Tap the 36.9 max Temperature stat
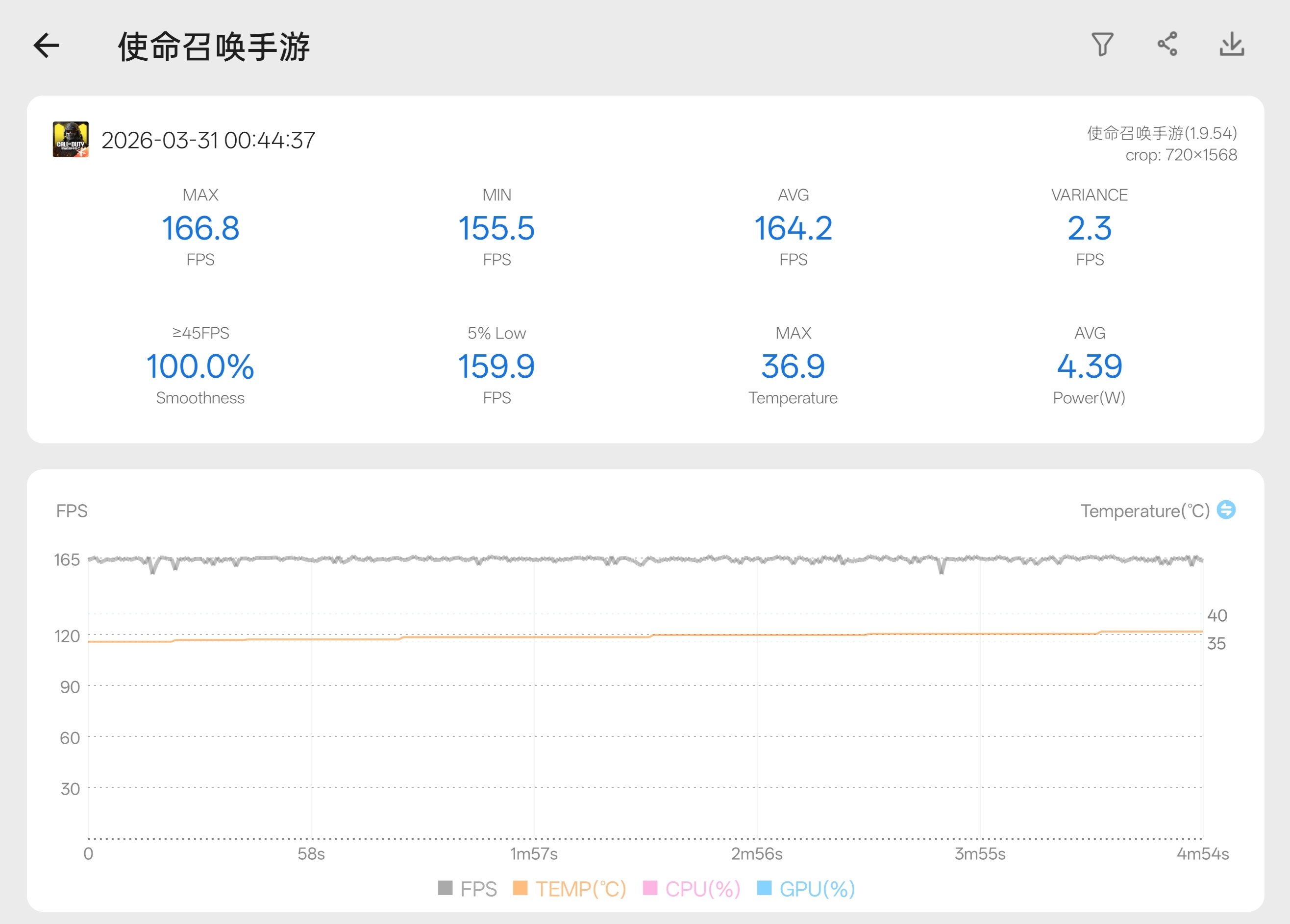The width and height of the screenshot is (1290, 924). coord(793,366)
